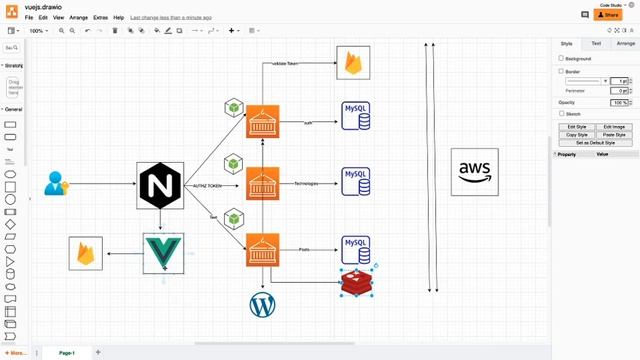Enable the Border checkbox
Image resolution: width=640 pixels, height=360 pixels.
tap(561, 71)
